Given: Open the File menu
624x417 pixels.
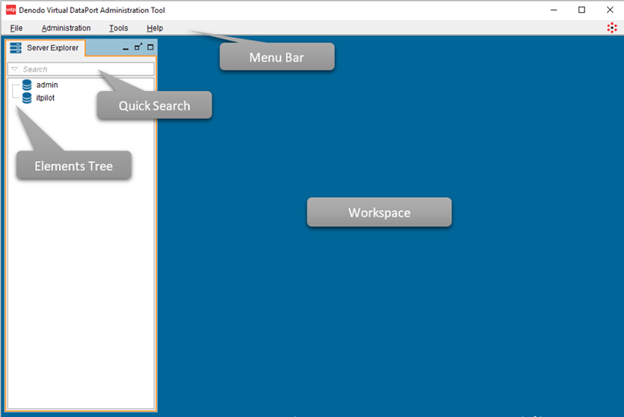Looking at the screenshot, I should [x=16, y=28].
